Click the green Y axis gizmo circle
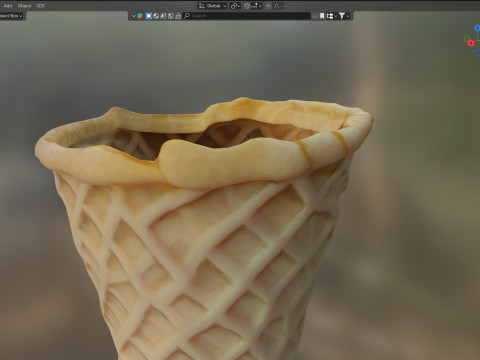The width and height of the screenshot is (480, 360). point(467,39)
